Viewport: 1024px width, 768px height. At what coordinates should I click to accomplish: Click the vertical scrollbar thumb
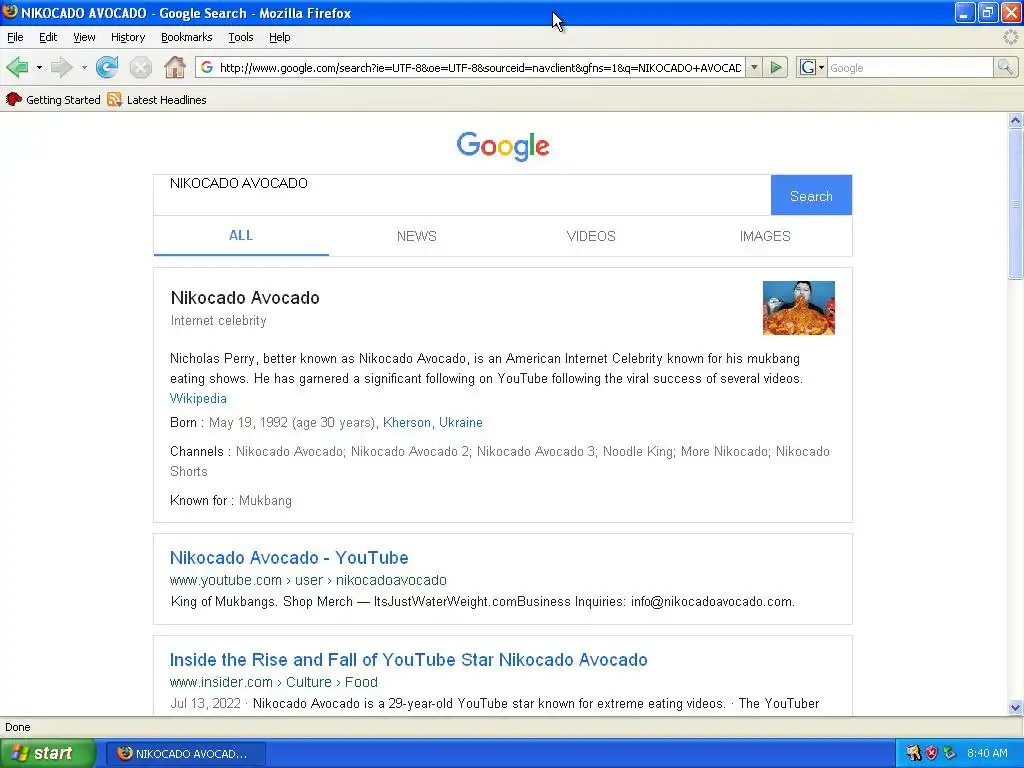(x=1015, y=204)
